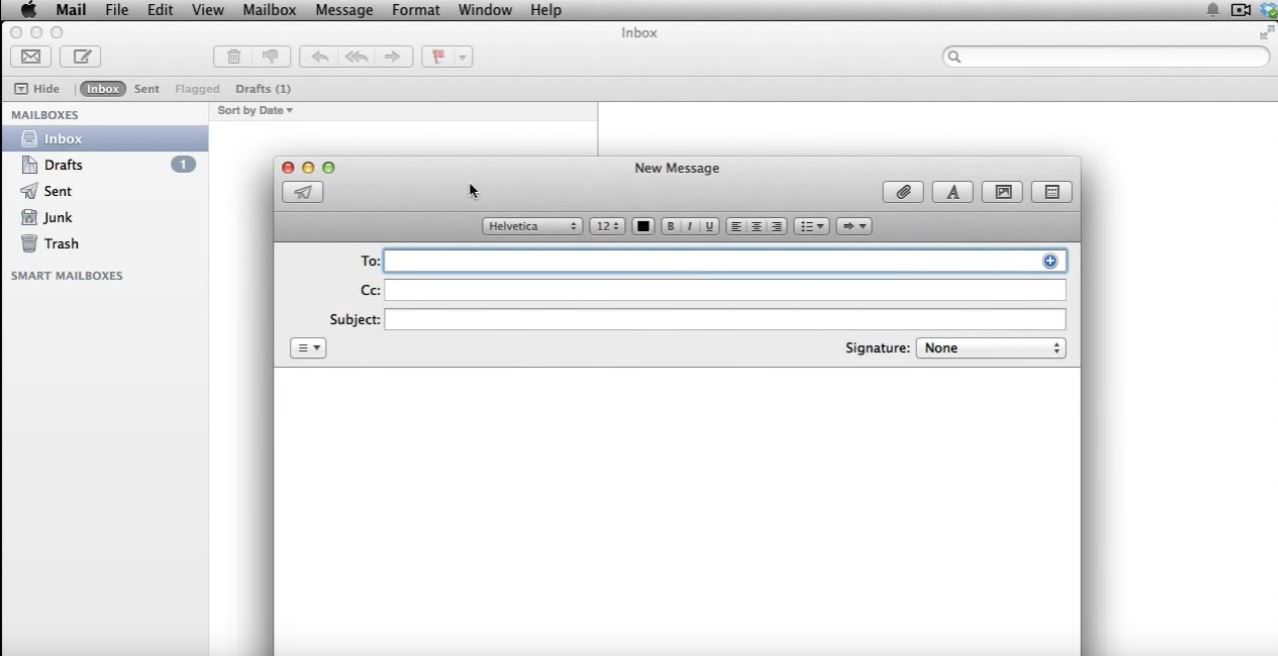The image size is (1278, 656).
Task: Open the Format menu
Action: 416,10
